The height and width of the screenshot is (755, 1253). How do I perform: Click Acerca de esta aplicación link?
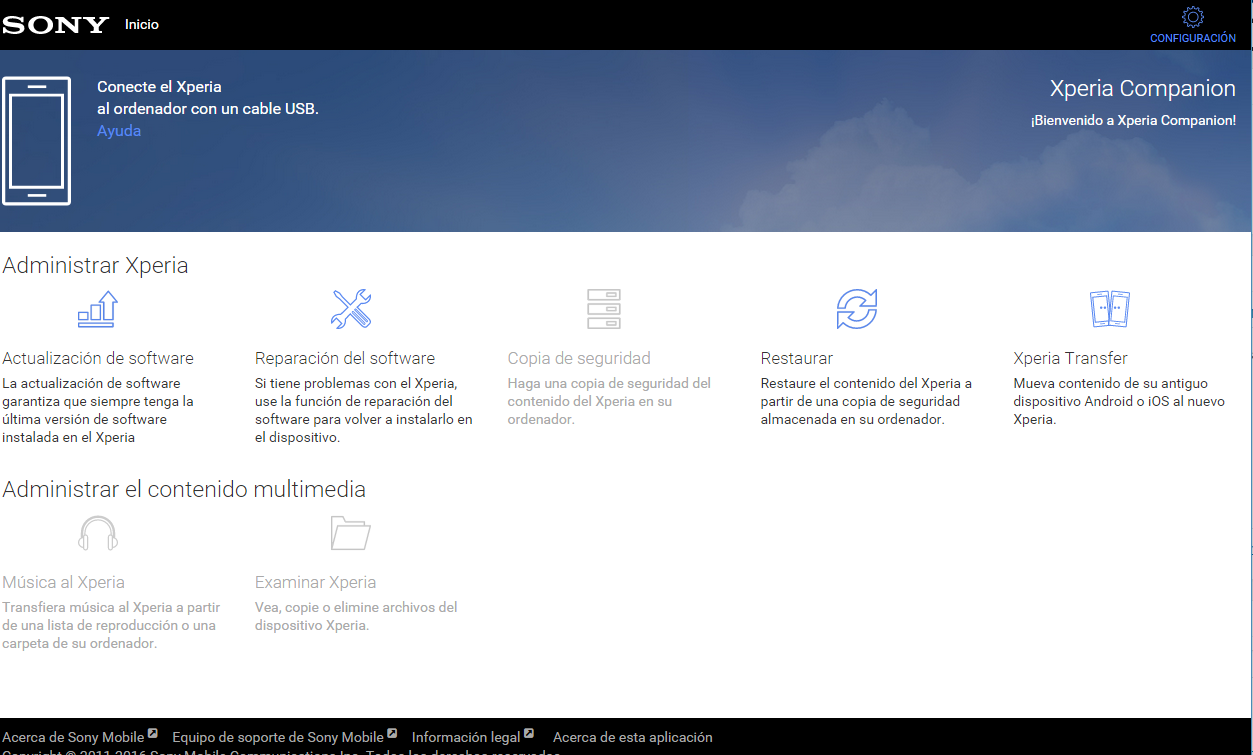point(633,737)
